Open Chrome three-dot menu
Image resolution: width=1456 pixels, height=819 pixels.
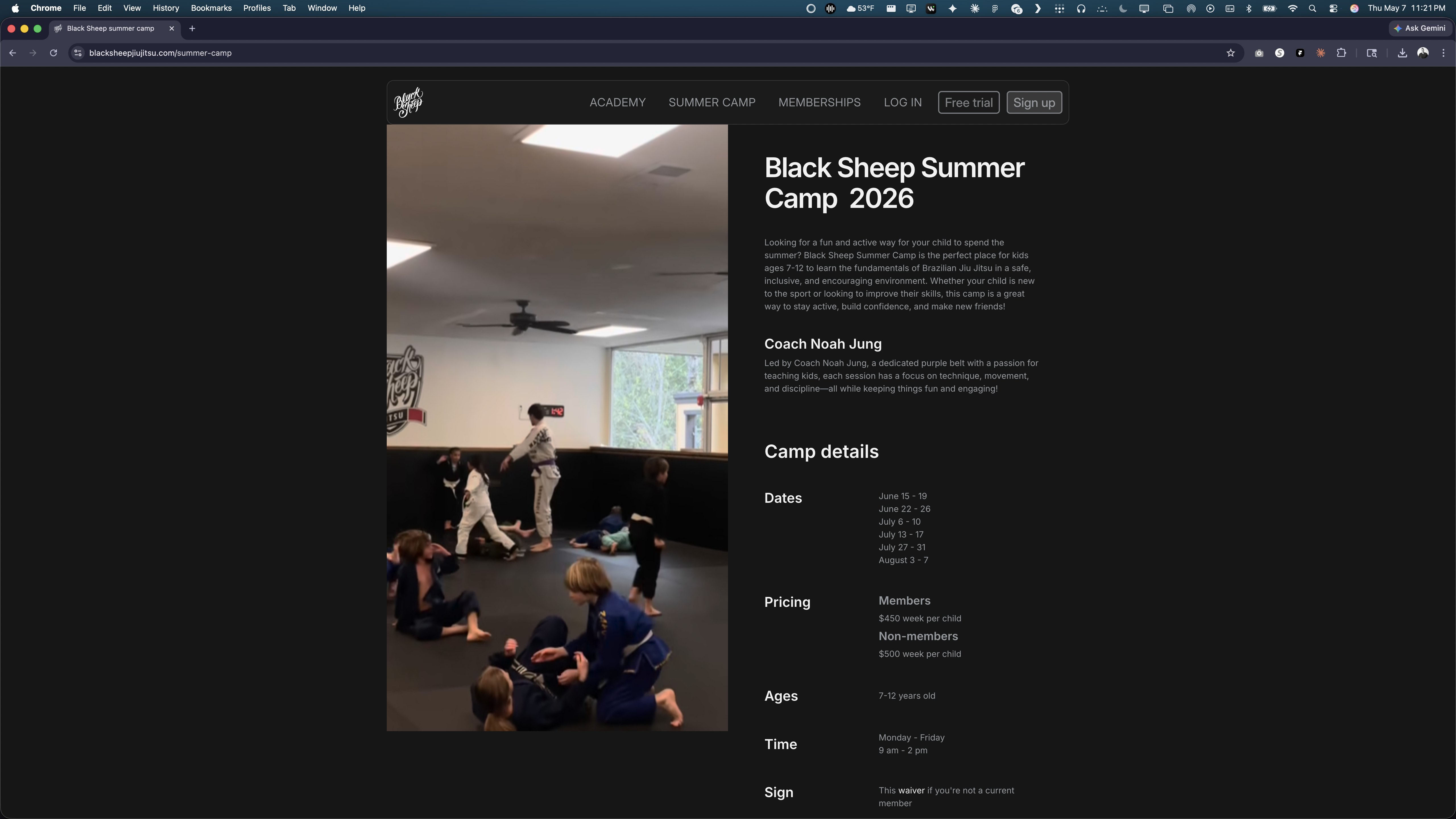1443,53
